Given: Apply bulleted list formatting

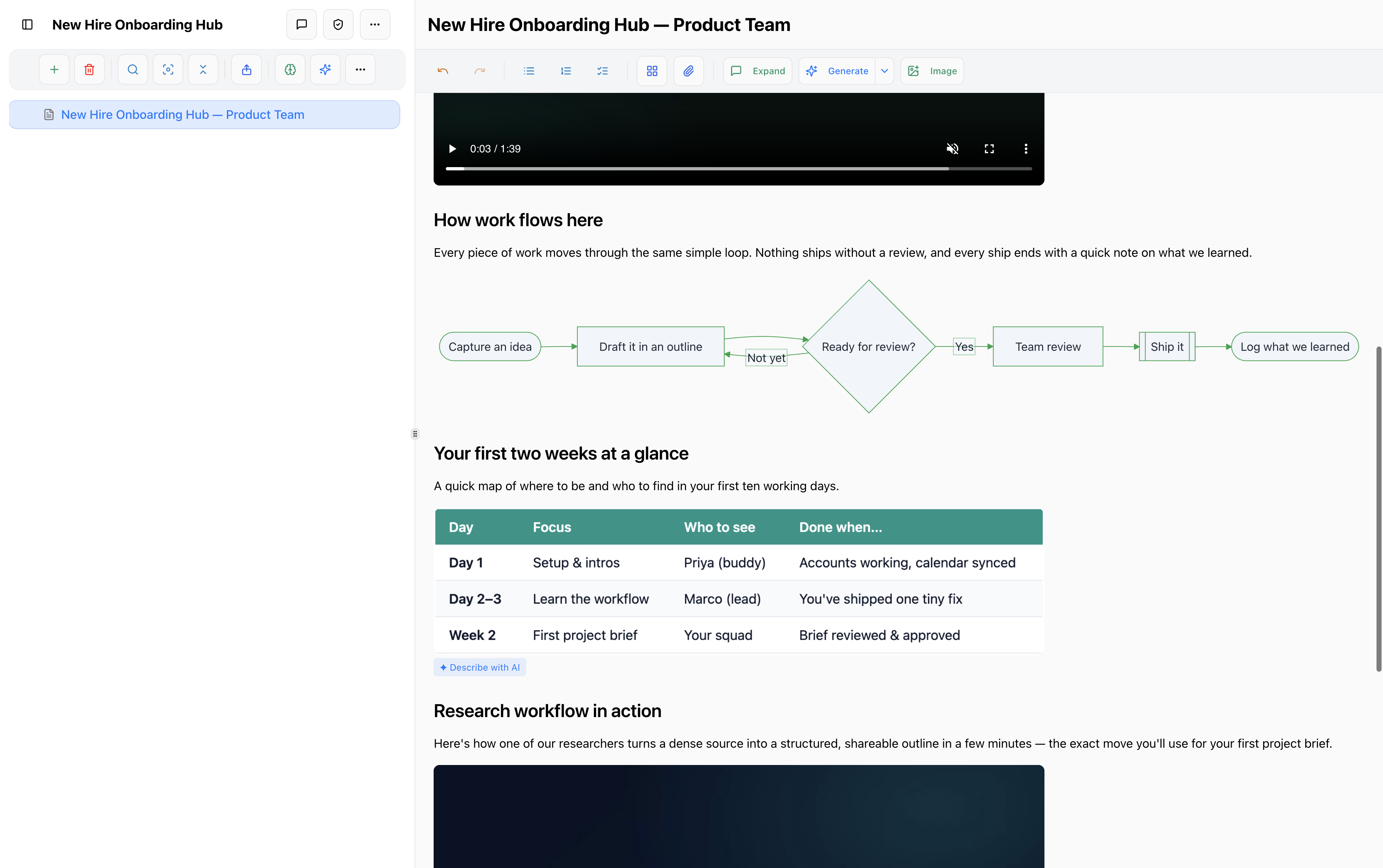Looking at the screenshot, I should pos(529,71).
